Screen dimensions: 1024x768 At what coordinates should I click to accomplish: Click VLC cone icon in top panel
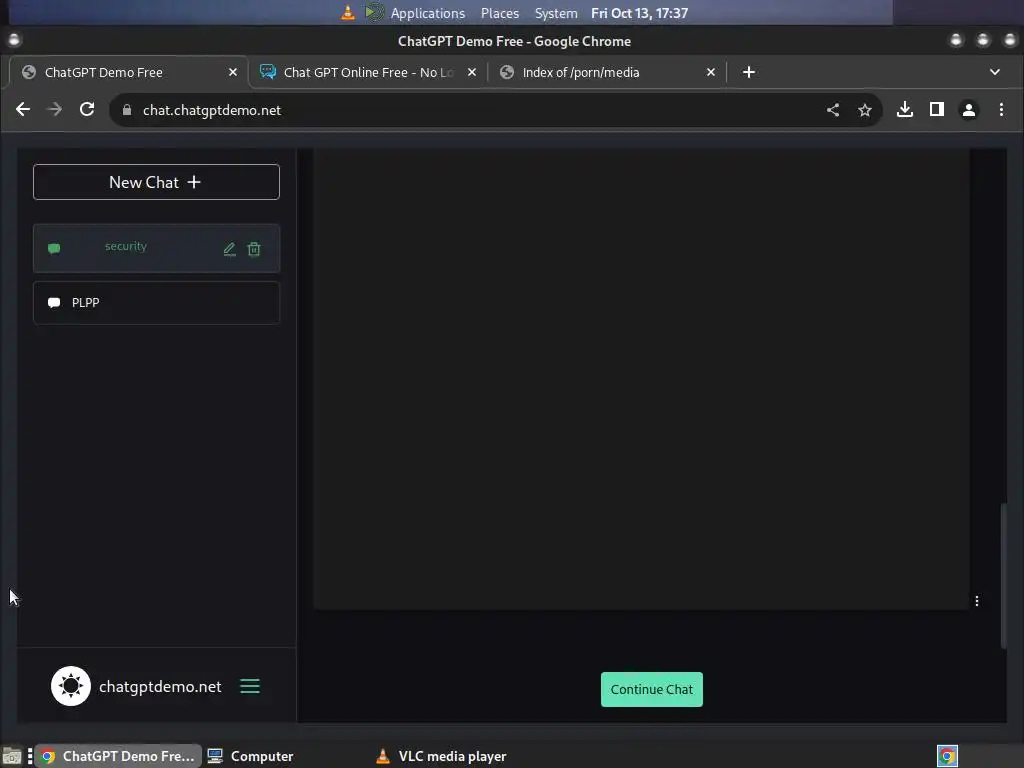pyautogui.click(x=348, y=12)
